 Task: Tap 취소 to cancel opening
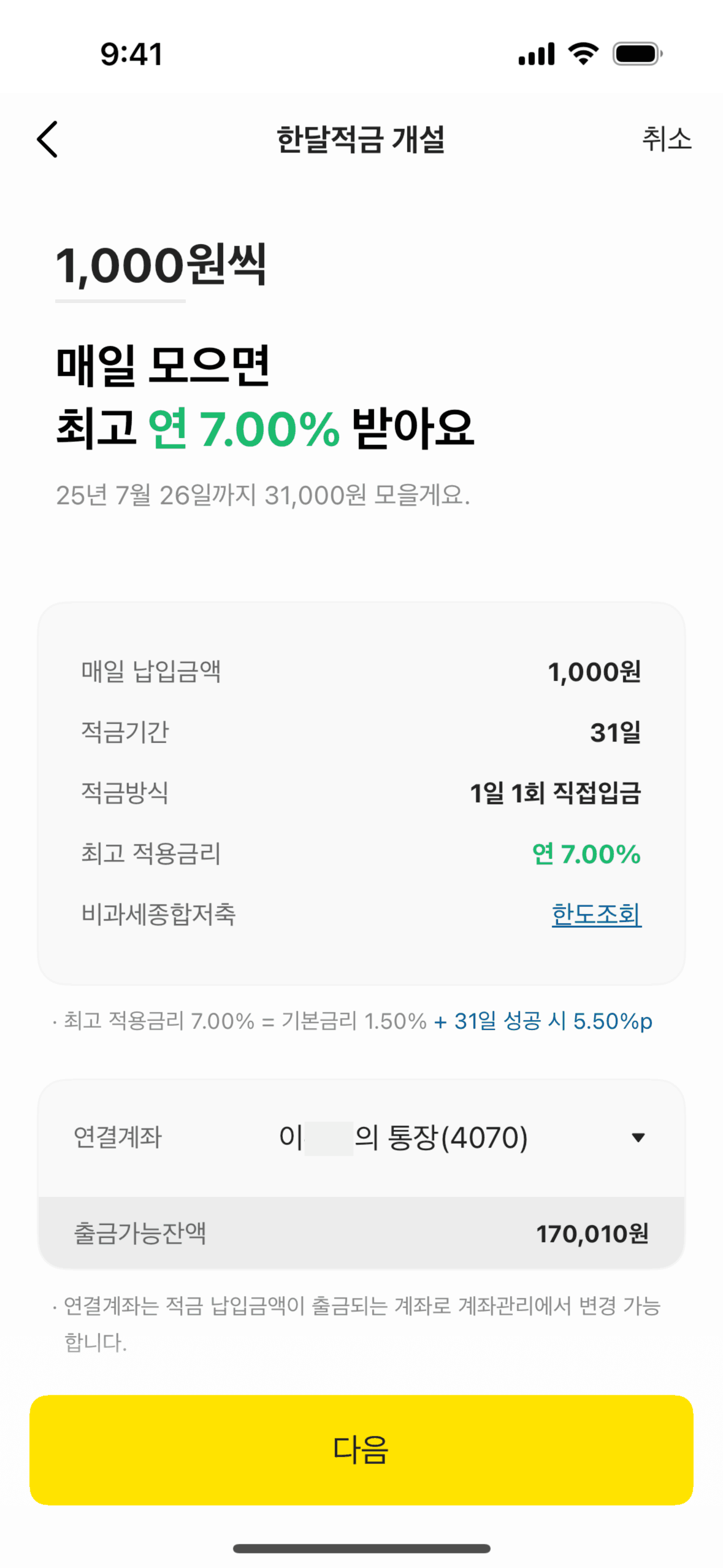pyautogui.click(x=667, y=139)
